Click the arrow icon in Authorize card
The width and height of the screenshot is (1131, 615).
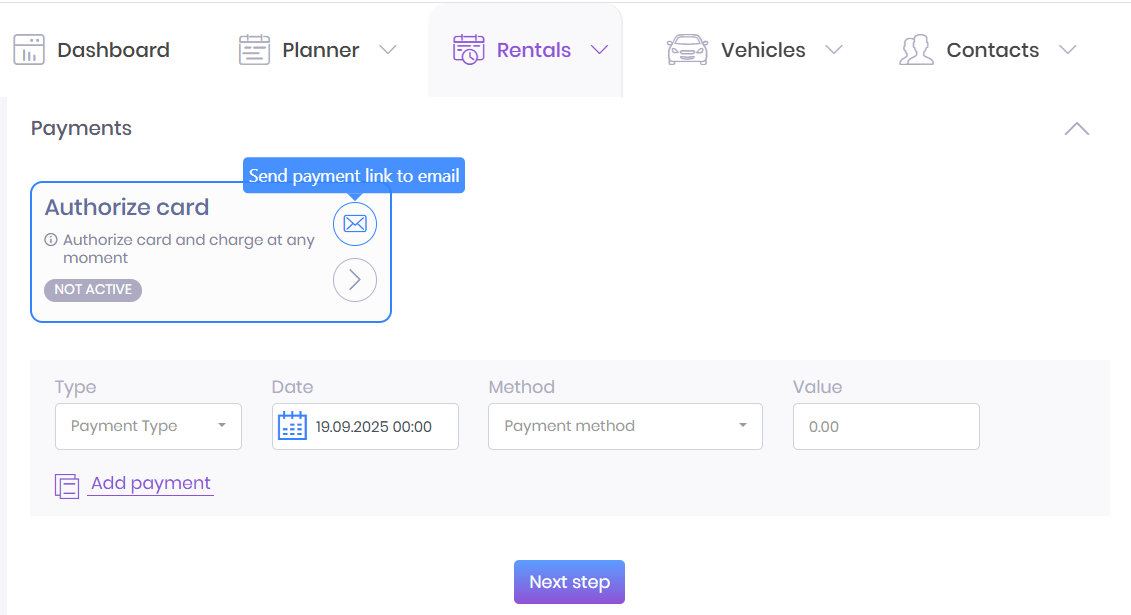click(x=355, y=280)
